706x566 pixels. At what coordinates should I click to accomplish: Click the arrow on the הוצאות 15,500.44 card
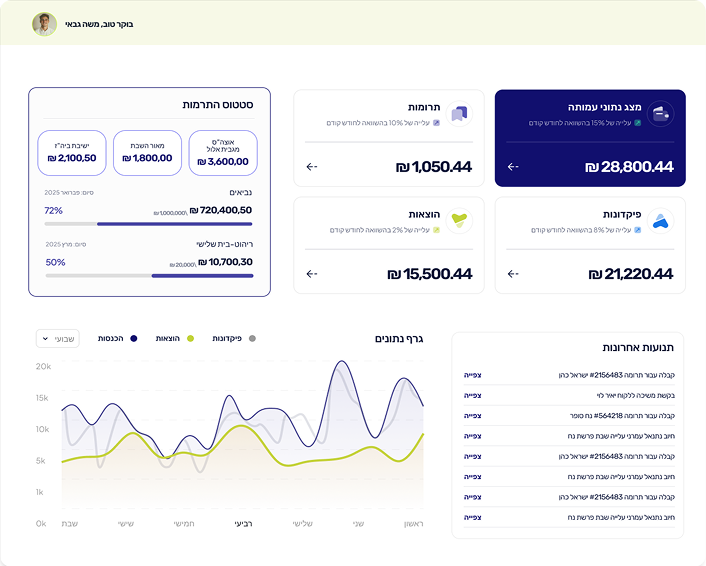(312, 273)
